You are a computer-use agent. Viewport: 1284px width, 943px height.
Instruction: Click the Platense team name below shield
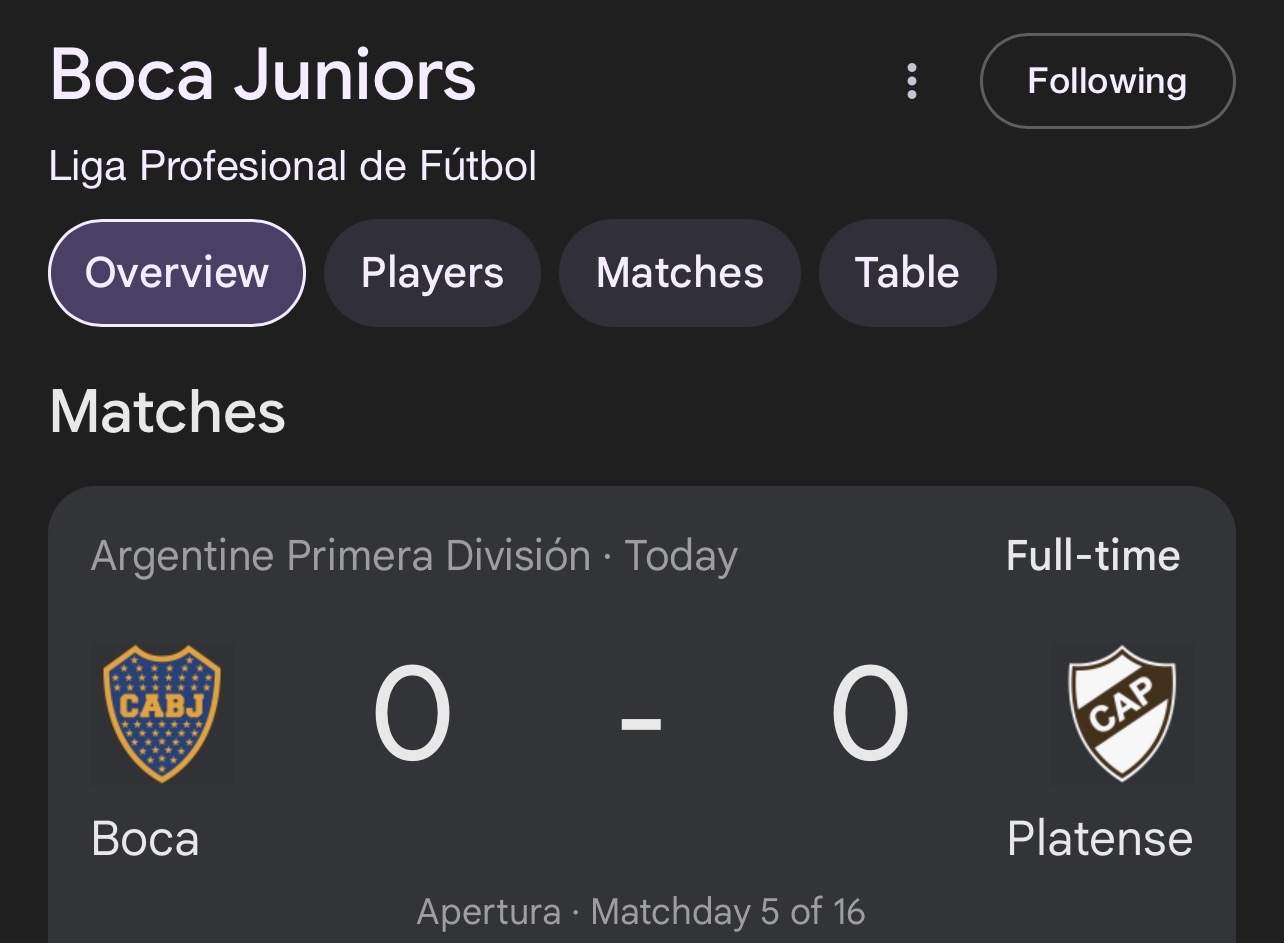[x=1099, y=838]
